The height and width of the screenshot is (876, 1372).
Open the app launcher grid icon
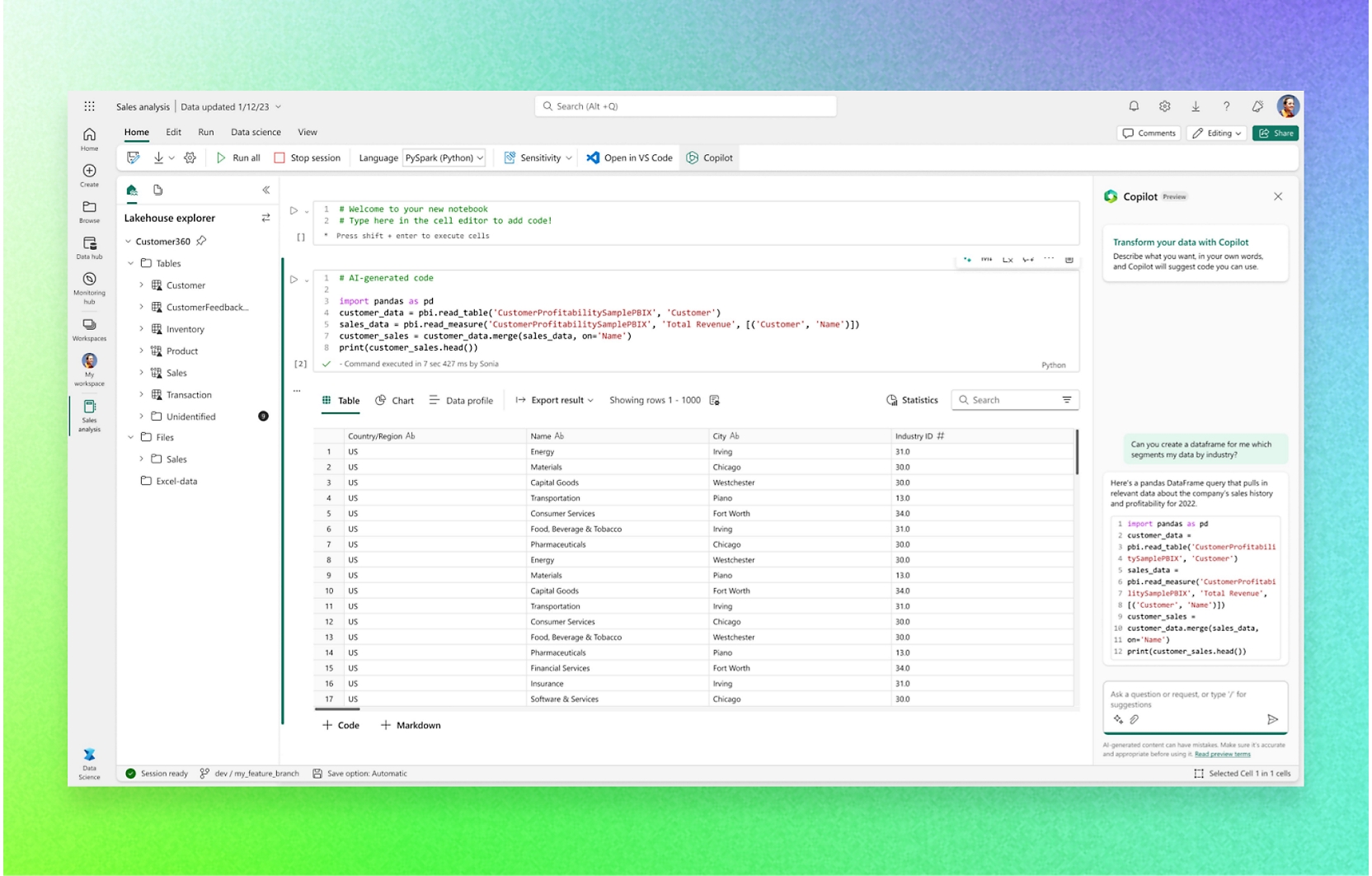(89, 106)
